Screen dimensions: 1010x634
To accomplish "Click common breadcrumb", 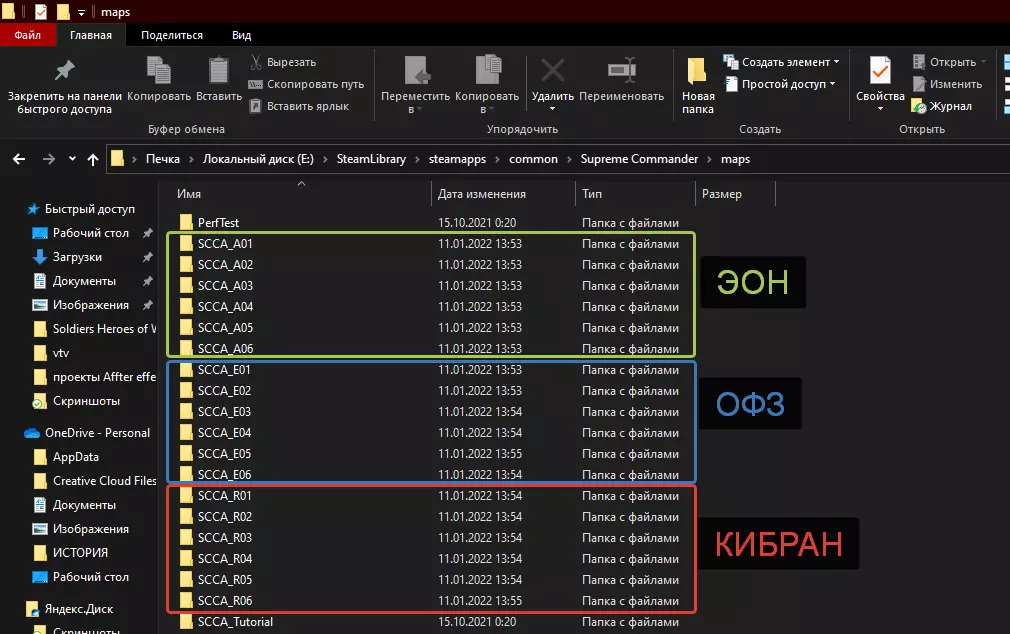I will tap(533, 158).
